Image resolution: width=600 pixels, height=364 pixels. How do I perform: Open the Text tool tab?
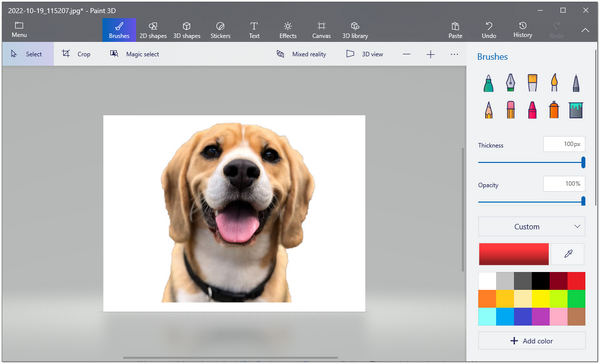(x=254, y=30)
